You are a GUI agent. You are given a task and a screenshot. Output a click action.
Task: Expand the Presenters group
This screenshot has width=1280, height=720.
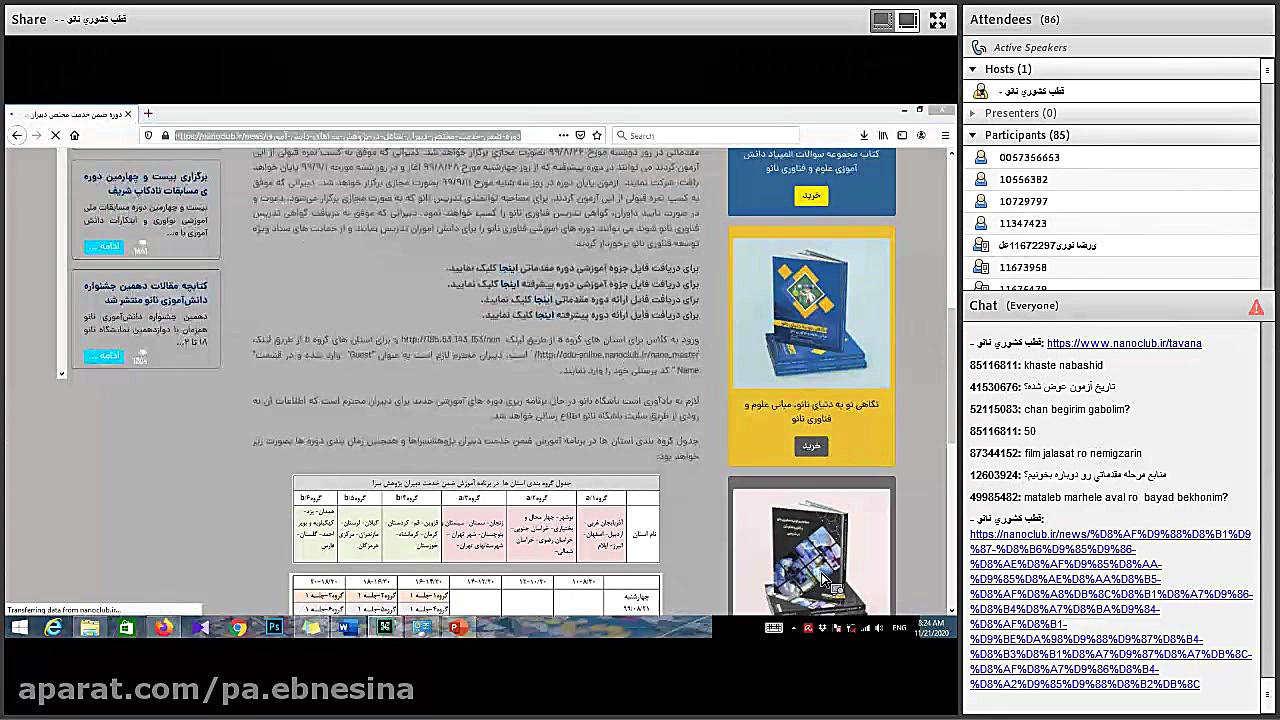coord(972,113)
